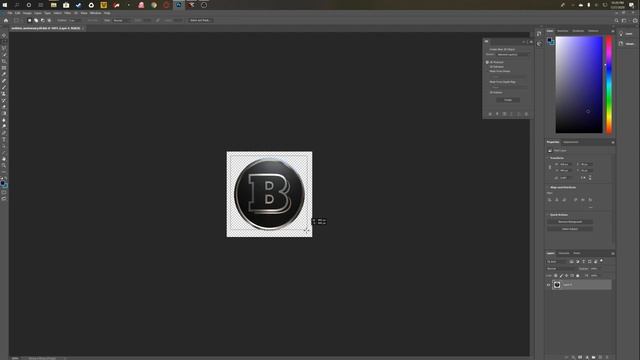640x360 pixels.
Task: Select the Move tool
Action: (4, 36)
